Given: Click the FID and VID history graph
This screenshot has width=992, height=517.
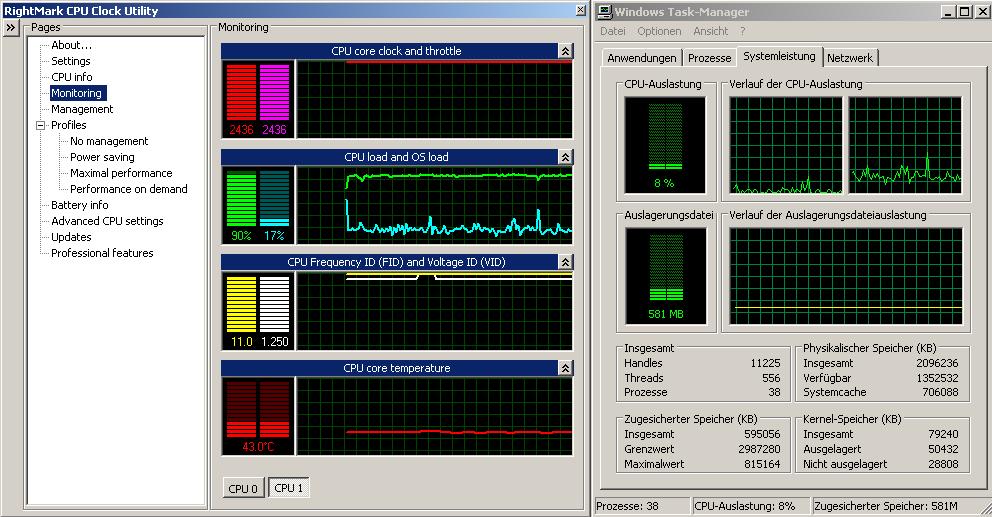Looking at the screenshot, I should point(435,311).
